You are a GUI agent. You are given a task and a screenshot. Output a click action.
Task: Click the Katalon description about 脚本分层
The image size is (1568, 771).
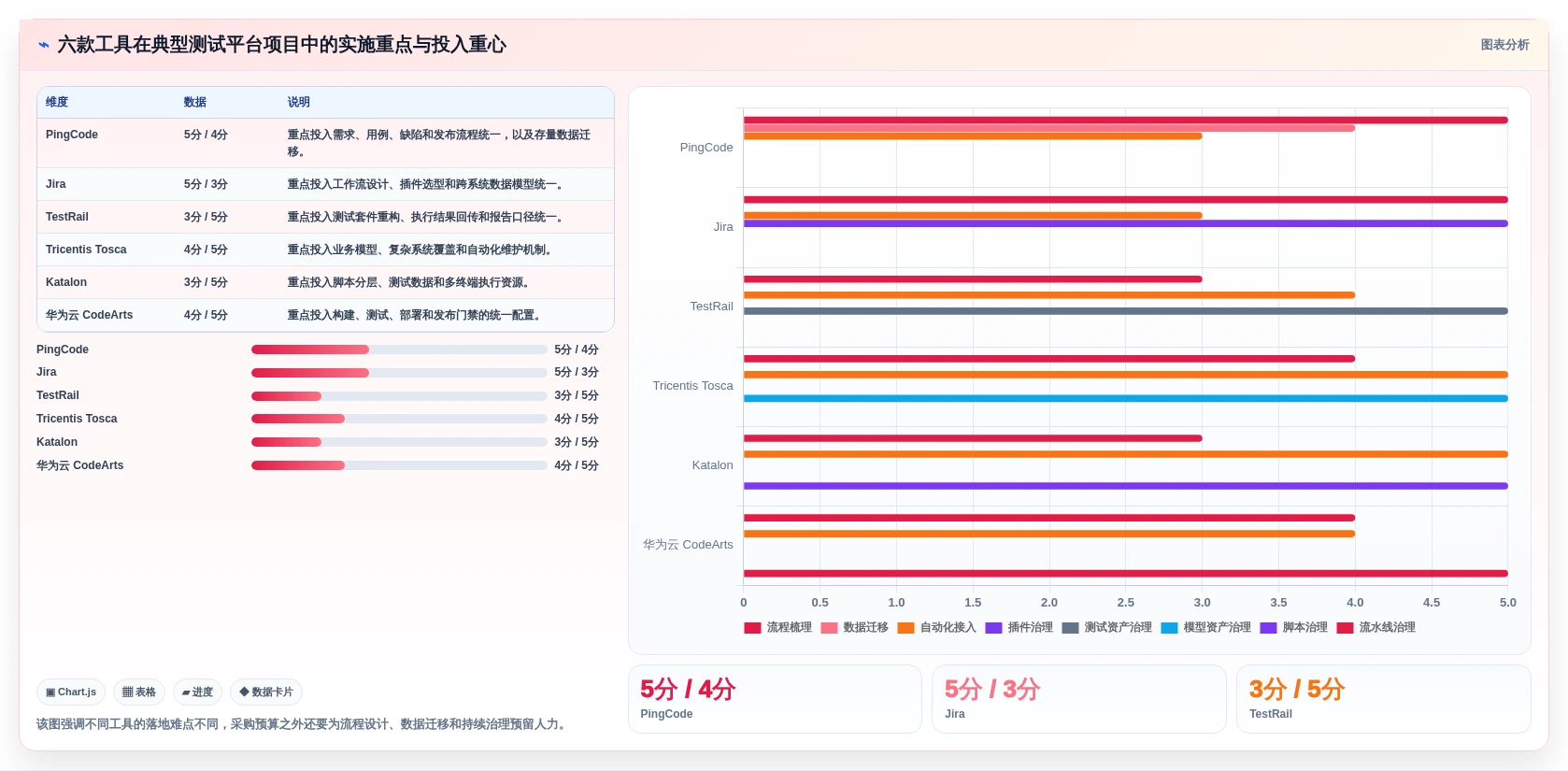[x=410, y=282]
